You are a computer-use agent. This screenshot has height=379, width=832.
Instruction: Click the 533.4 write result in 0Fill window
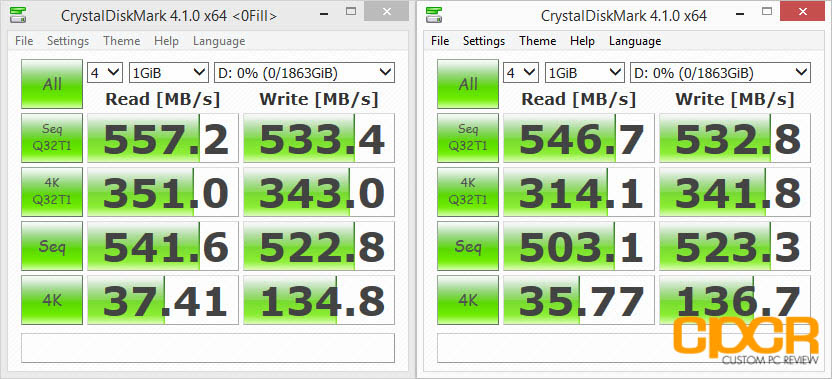click(319, 138)
